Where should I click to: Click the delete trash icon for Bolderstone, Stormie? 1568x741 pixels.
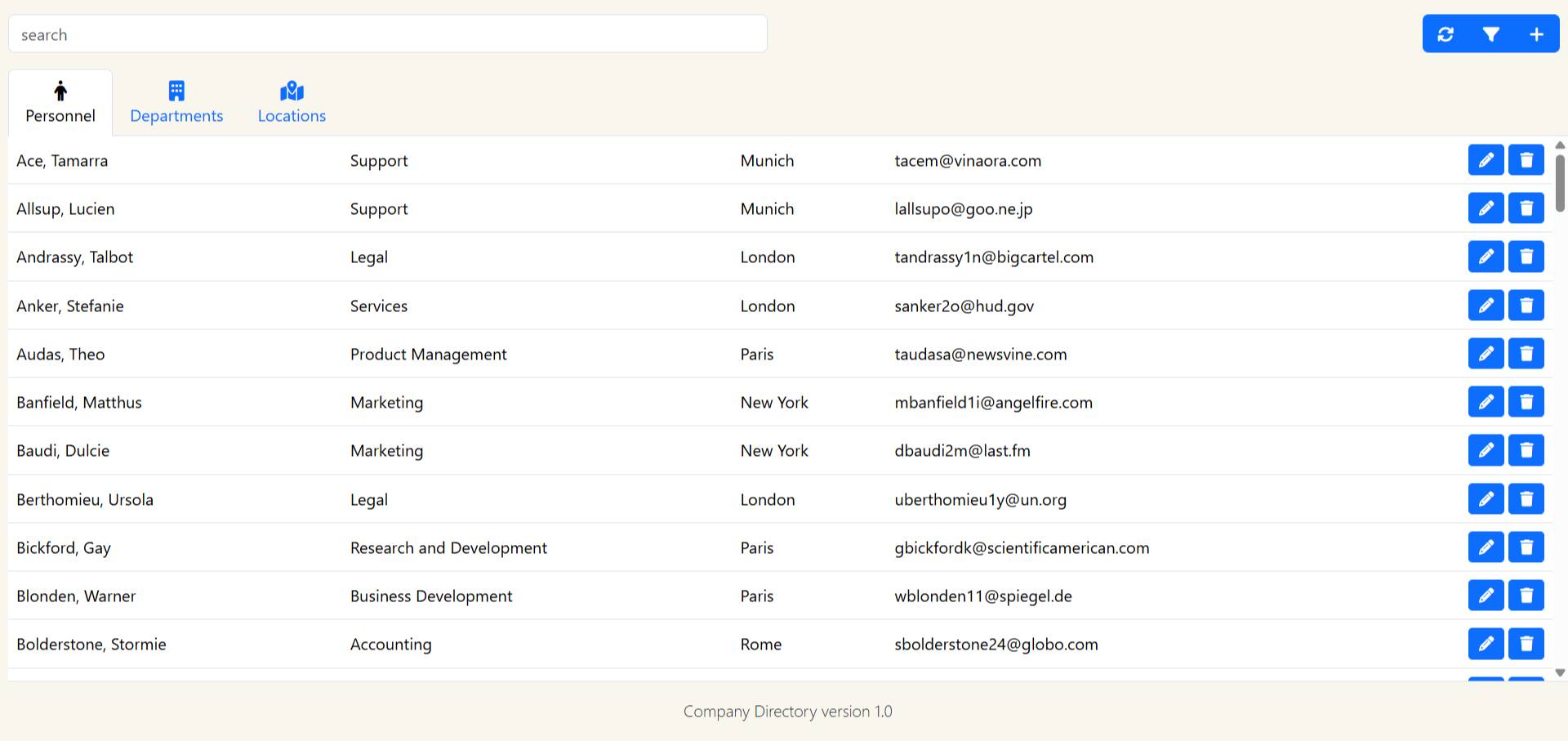tap(1526, 644)
